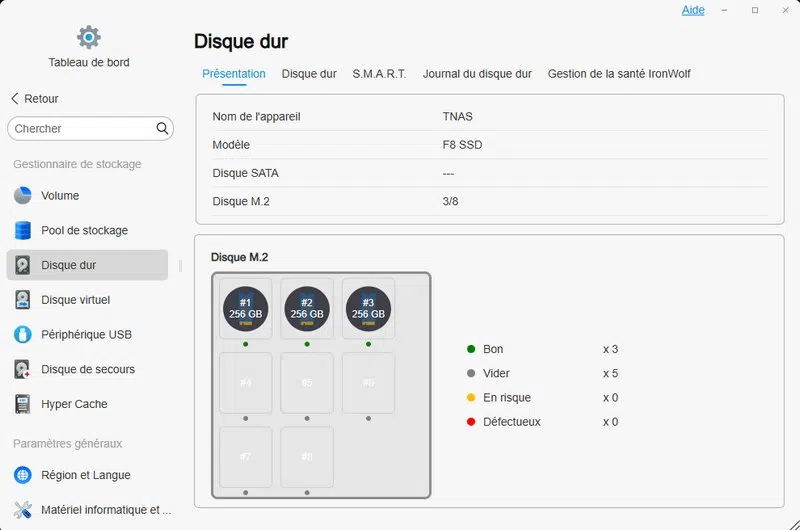Click the window resize grip corner
Screen dimensions: 800x530
pyautogui.click(x=794, y=525)
